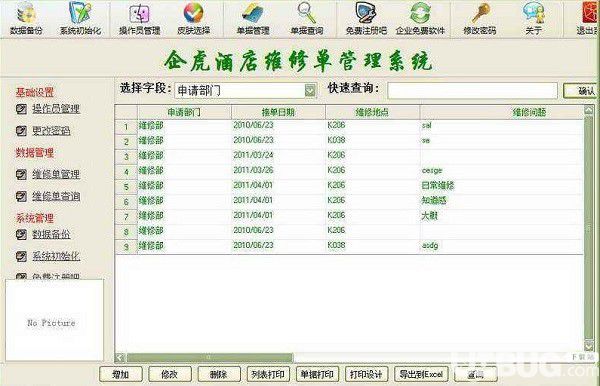Screen dimensions: 600x386
Task: Click the 单据打印 button
Action: pos(317,374)
